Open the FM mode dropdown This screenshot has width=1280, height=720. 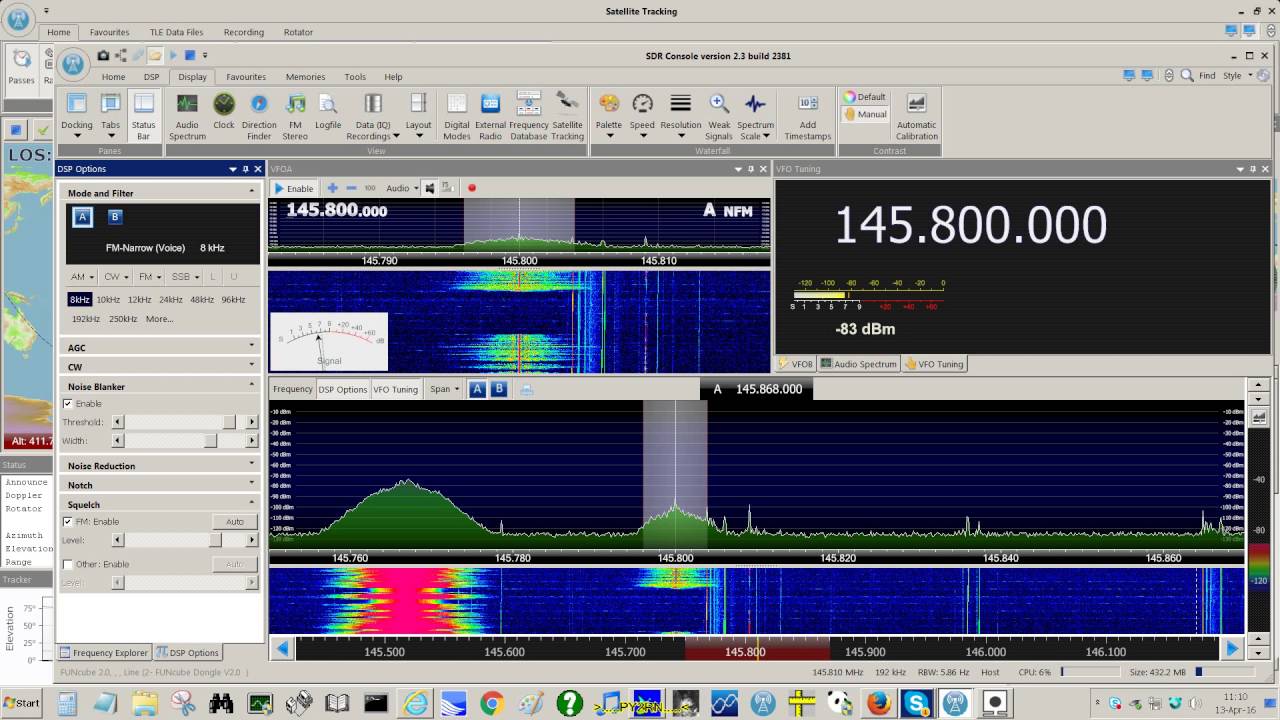[x=149, y=277]
